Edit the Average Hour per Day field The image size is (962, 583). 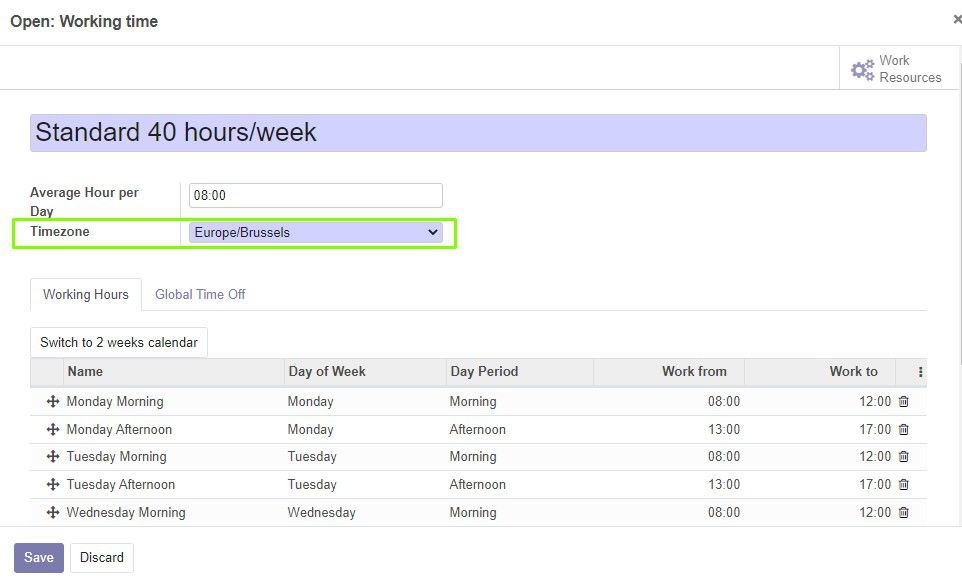(315, 195)
